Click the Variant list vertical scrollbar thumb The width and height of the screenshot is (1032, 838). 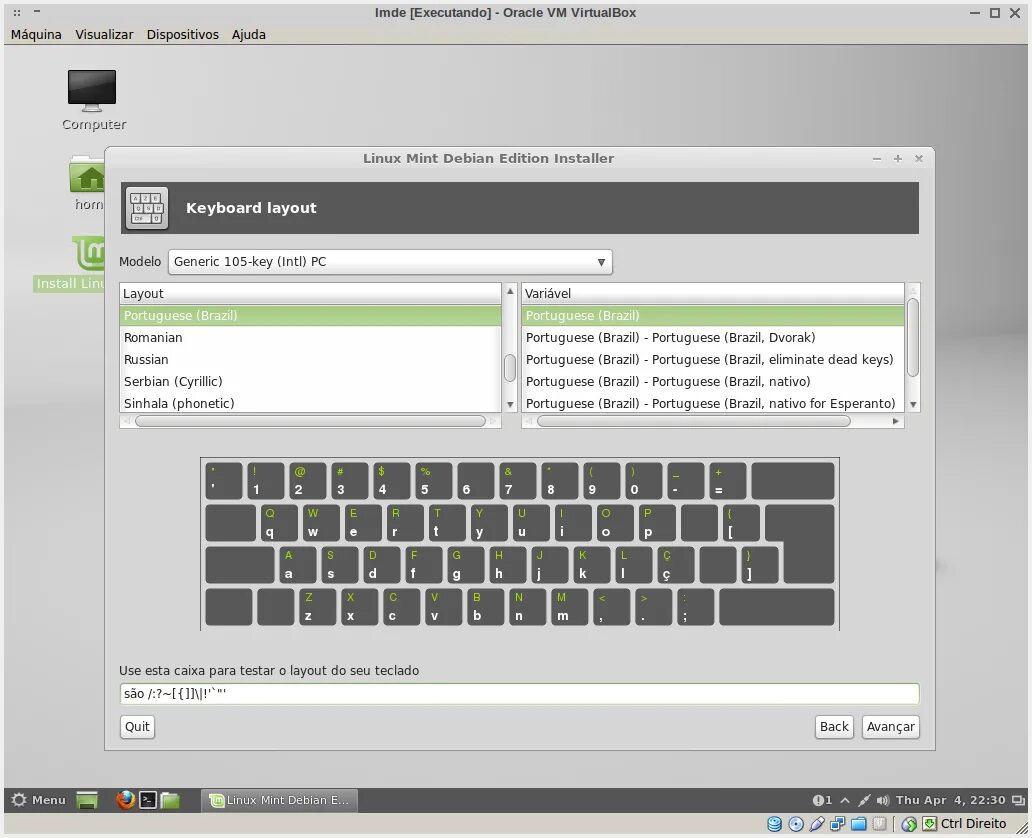pyautogui.click(x=913, y=338)
